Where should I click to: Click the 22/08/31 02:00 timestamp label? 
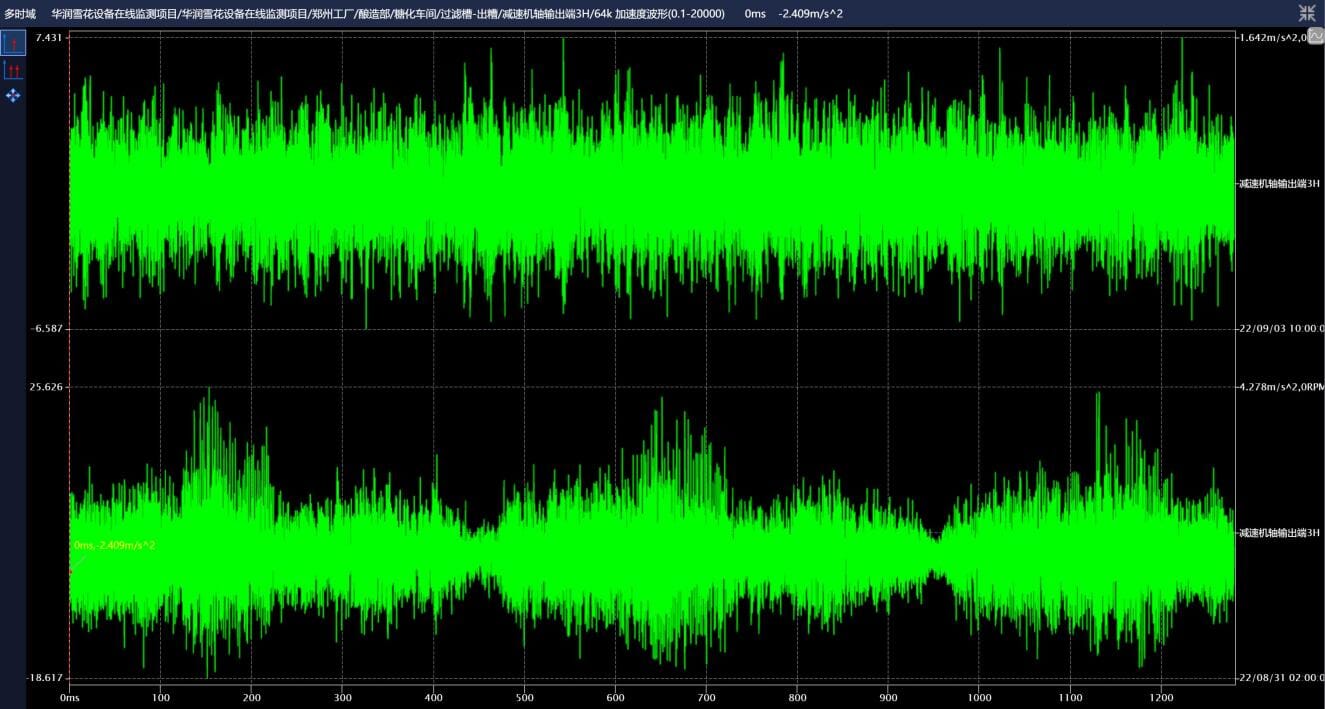pyautogui.click(x=1281, y=678)
